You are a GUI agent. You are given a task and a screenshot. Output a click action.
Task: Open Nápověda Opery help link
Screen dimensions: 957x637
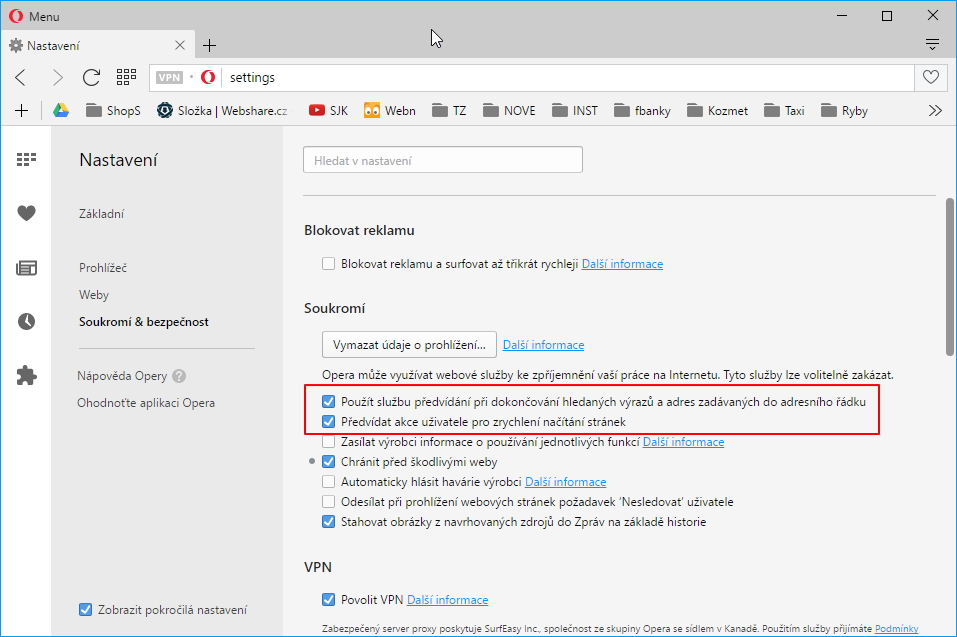(122, 376)
